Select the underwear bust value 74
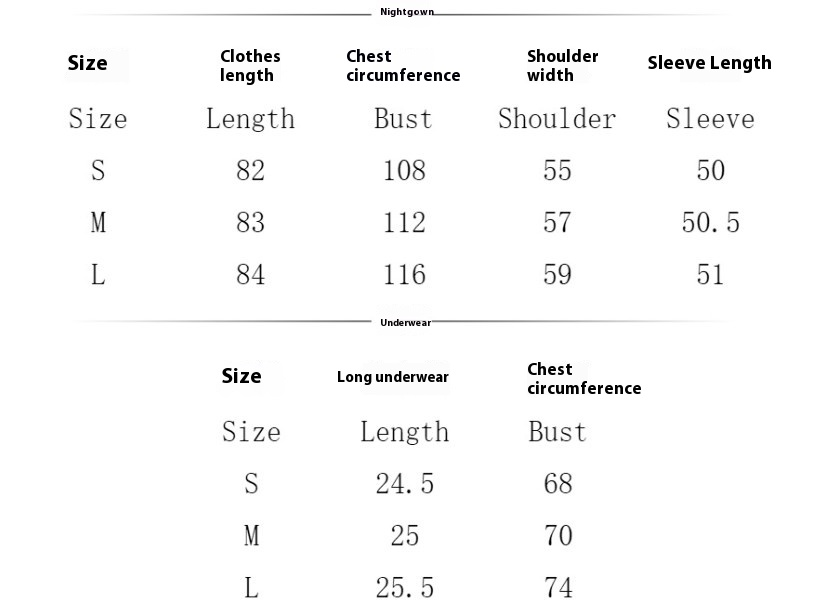The image size is (828, 610). pos(557,587)
